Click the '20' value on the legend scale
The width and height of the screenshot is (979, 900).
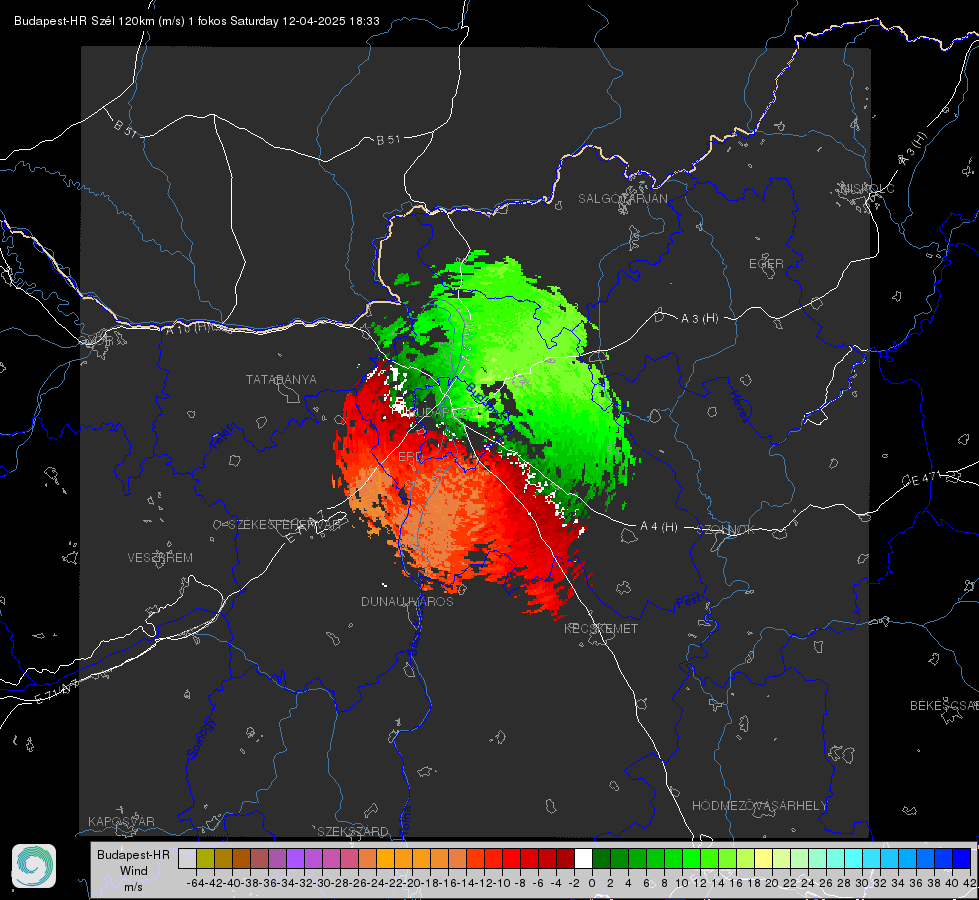(772, 883)
